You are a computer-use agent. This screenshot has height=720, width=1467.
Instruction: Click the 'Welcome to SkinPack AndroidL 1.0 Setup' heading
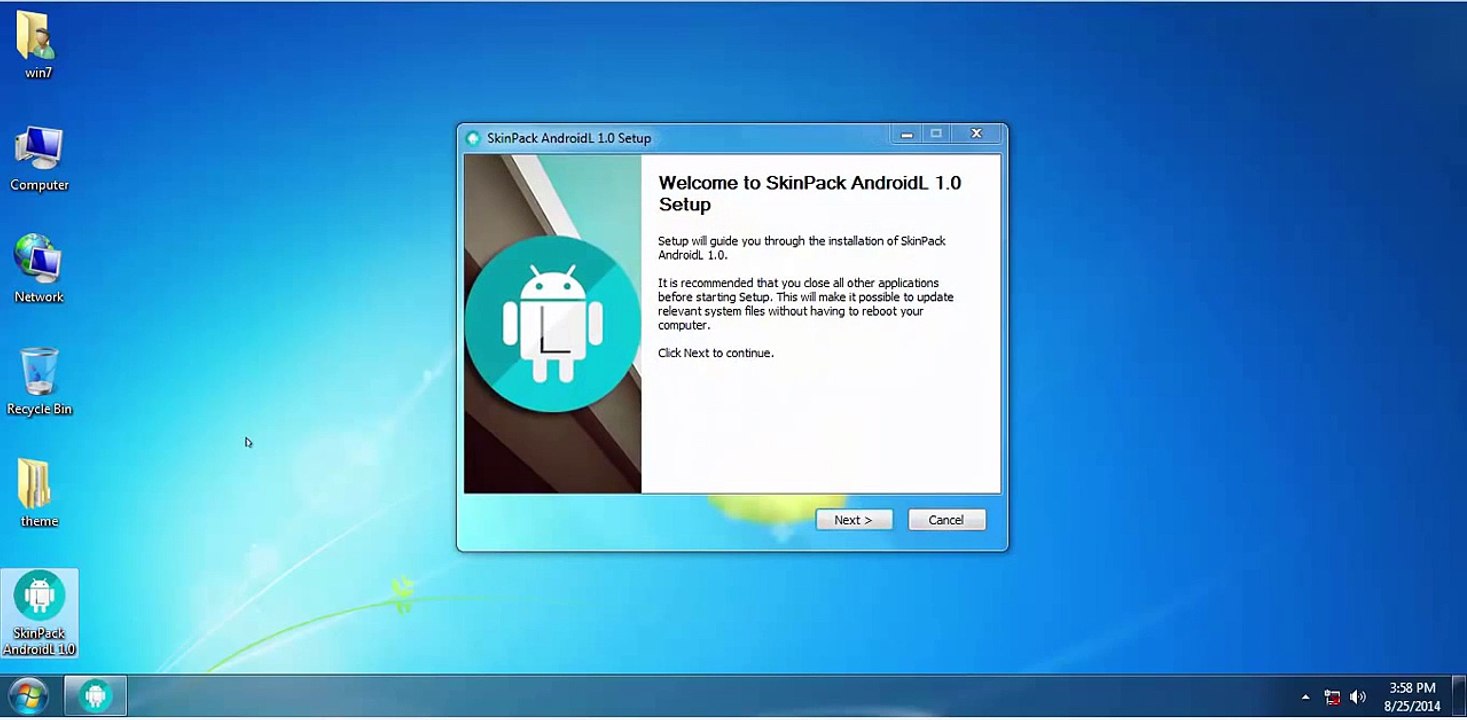(810, 193)
